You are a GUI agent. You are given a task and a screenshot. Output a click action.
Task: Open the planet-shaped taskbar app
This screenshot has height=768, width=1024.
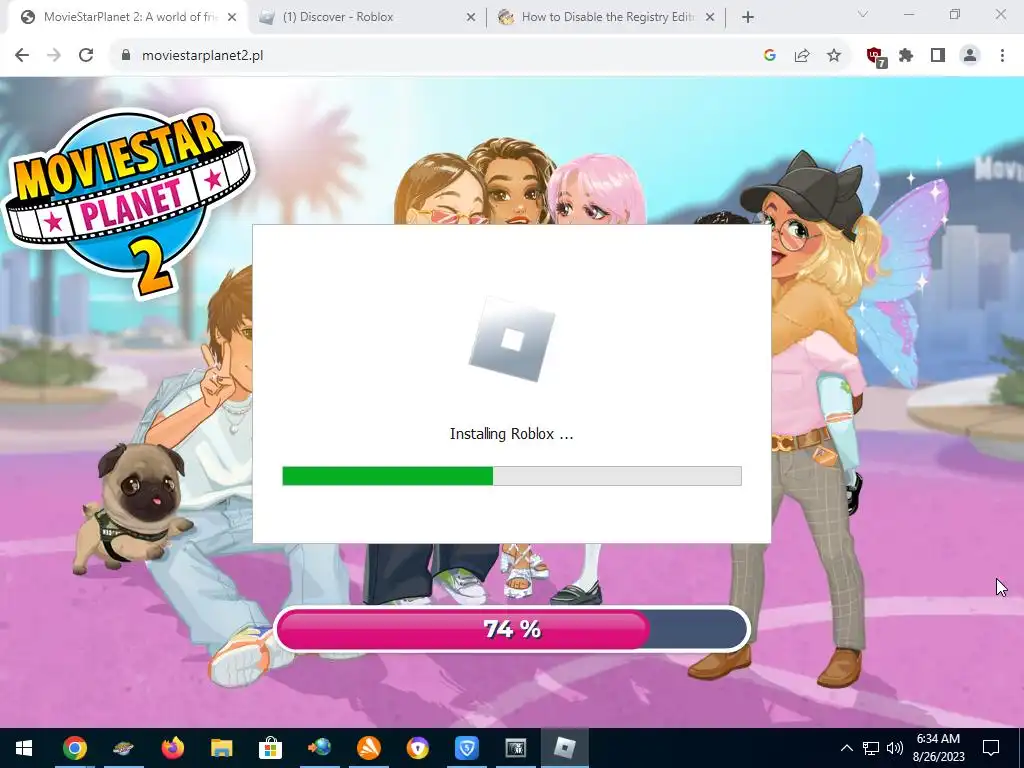123,748
